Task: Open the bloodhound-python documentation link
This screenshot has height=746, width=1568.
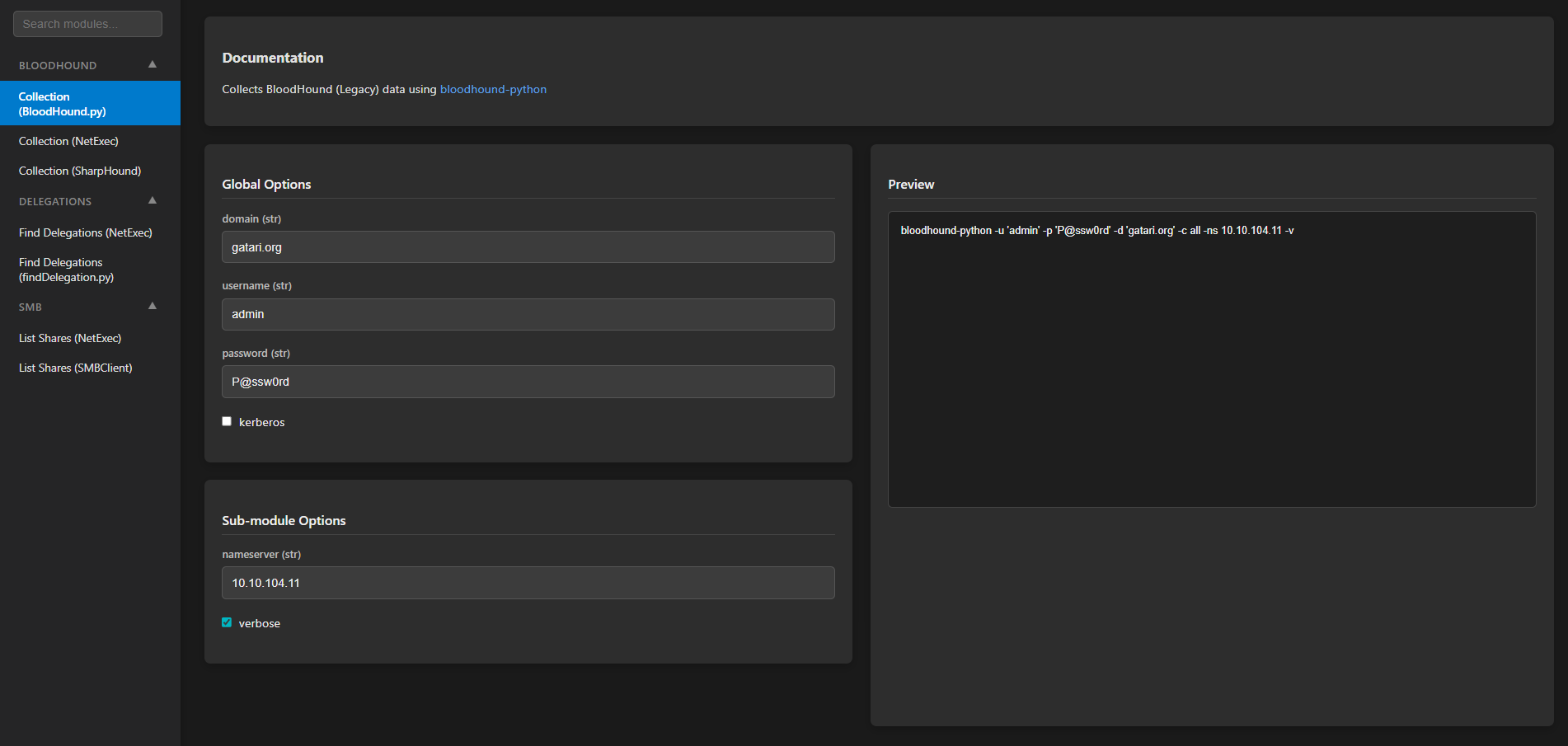Action: tap(493, 89)
